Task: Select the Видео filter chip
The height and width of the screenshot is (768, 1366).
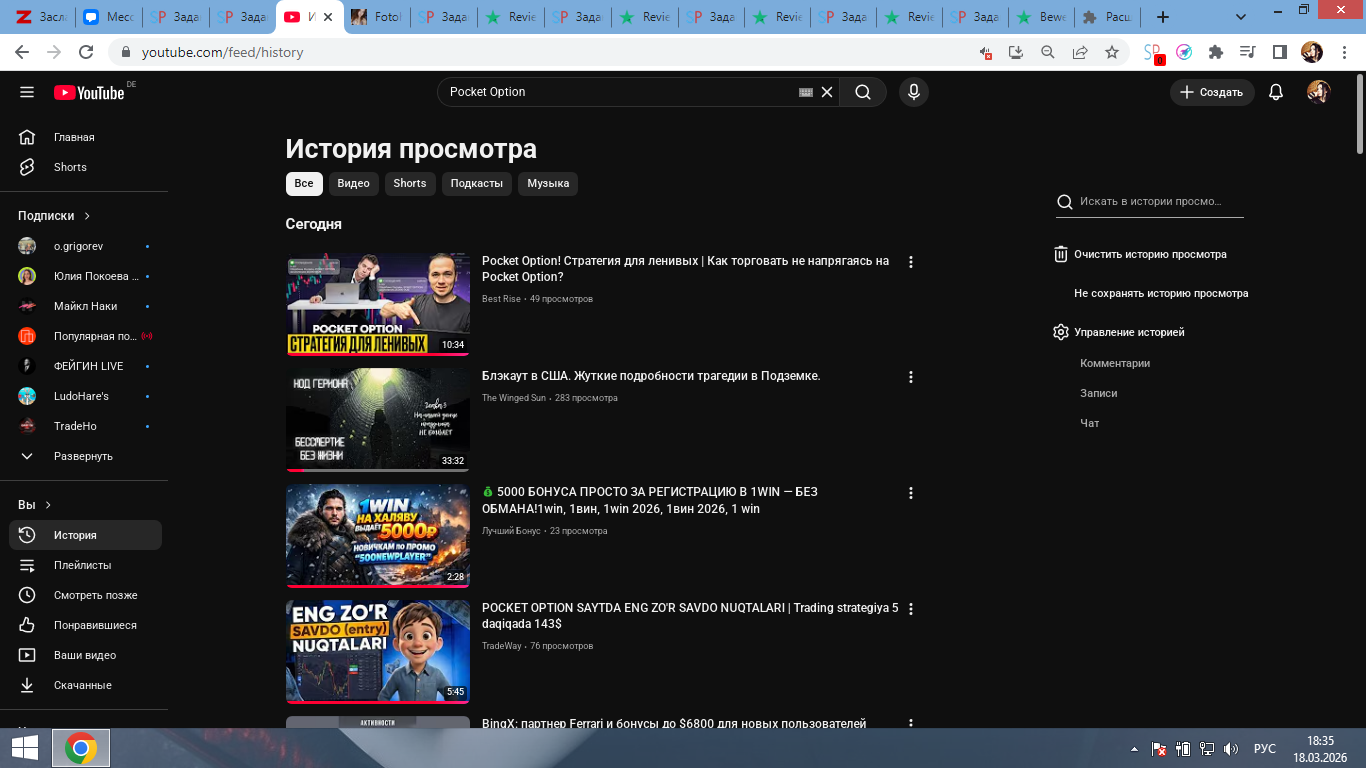Action: (353, 183)
